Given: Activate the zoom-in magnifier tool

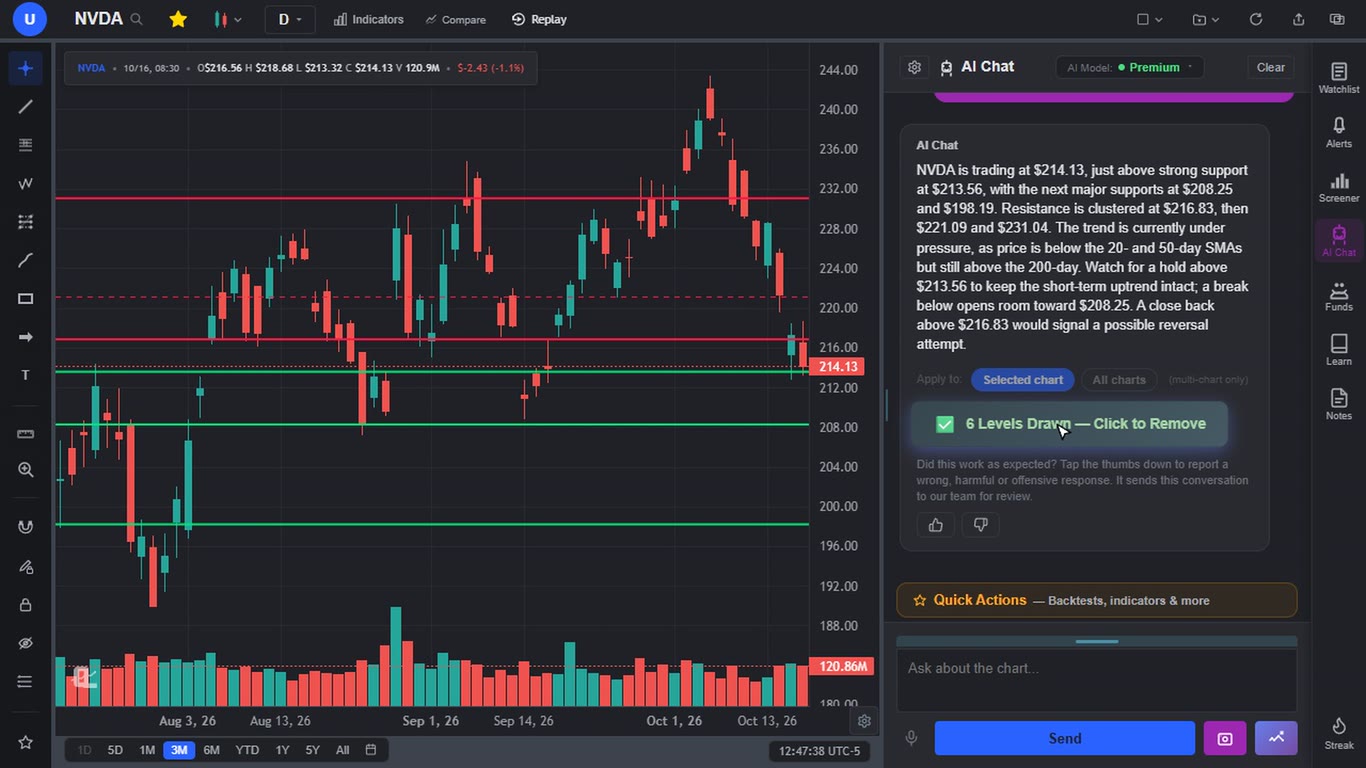Looking at the screenshot, I should click(x=26, y=470).
